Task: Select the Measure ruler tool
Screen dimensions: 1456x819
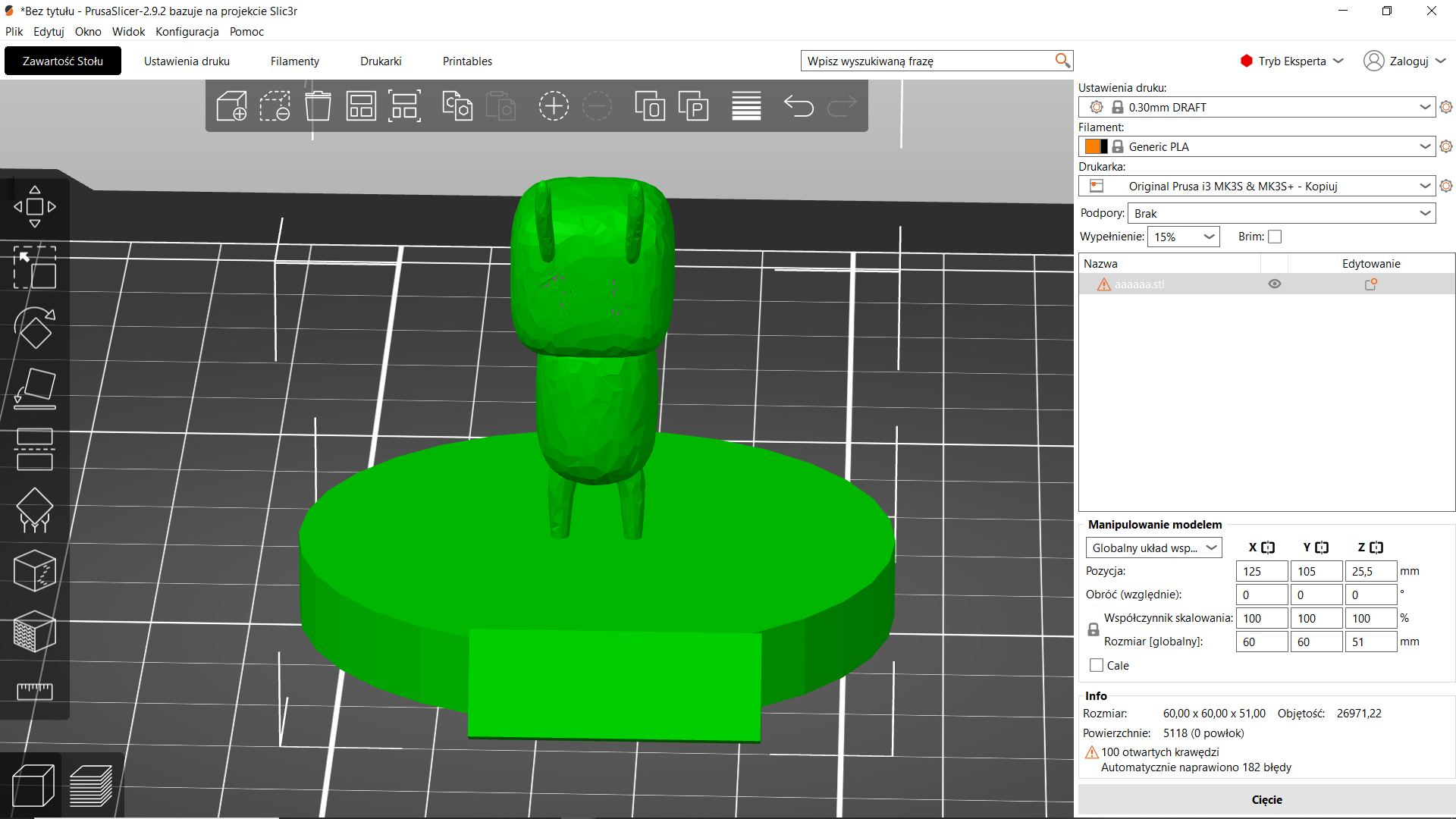Action: (x=35, y=691)
